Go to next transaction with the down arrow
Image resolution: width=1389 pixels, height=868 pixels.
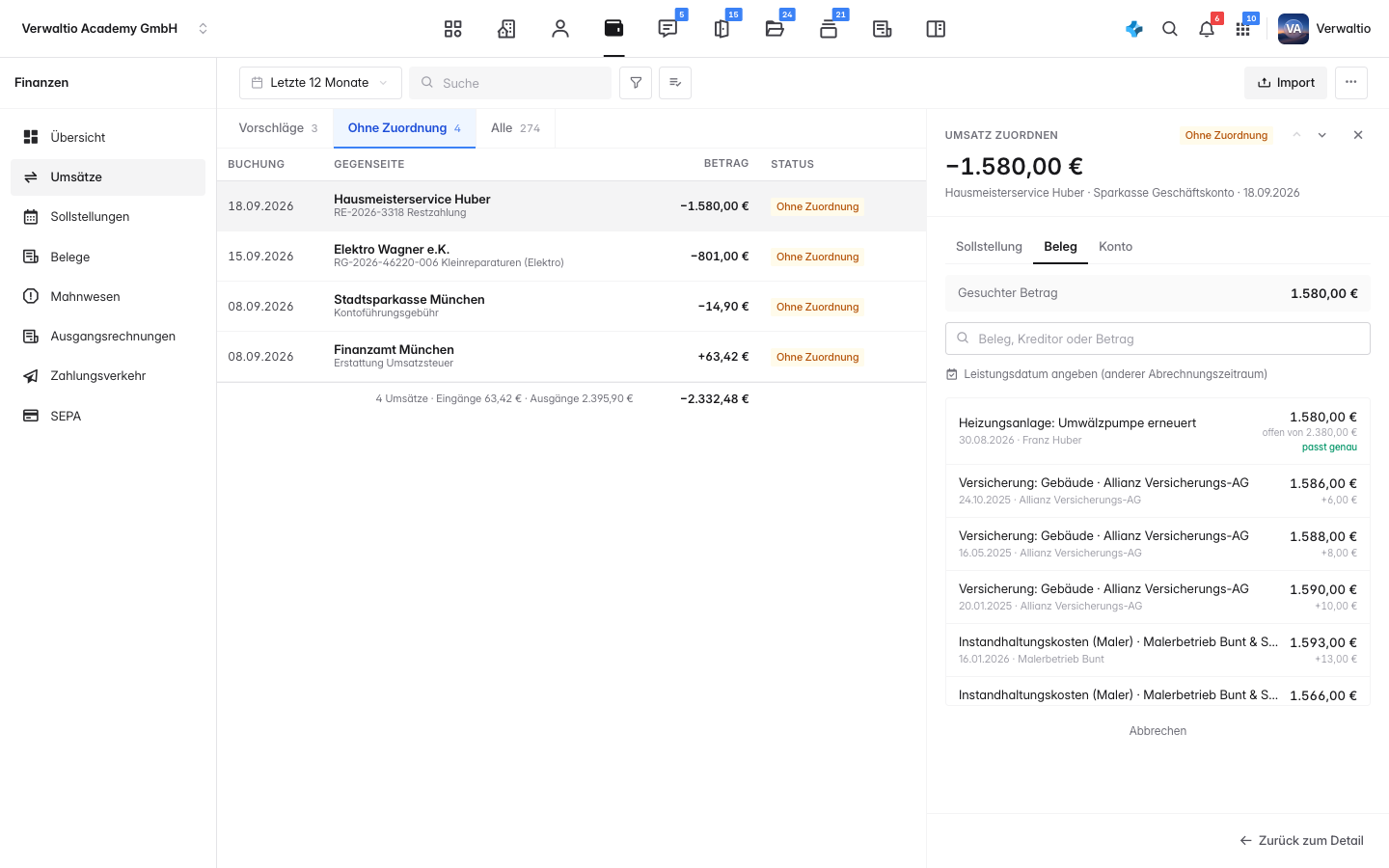pyautogui.click(x=1322, y=135)
